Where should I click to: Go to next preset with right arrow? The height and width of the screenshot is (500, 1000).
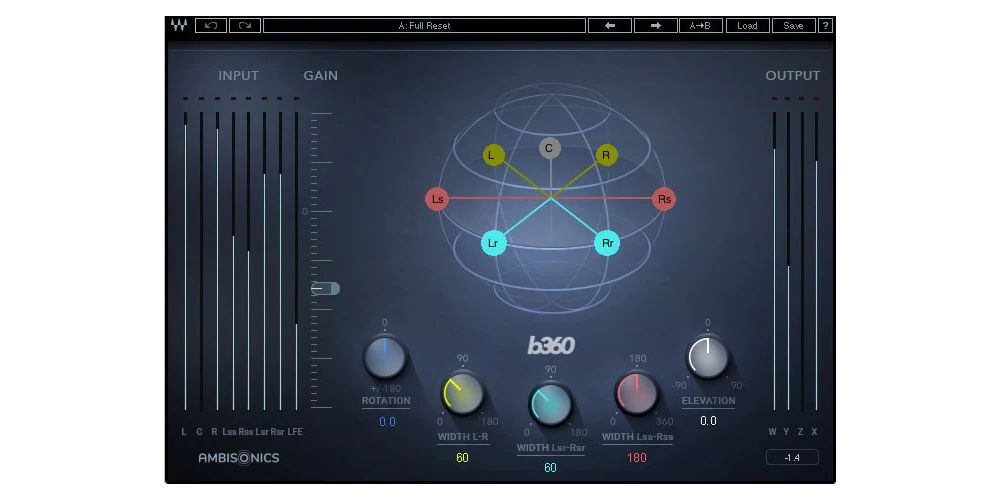point(656,26)
